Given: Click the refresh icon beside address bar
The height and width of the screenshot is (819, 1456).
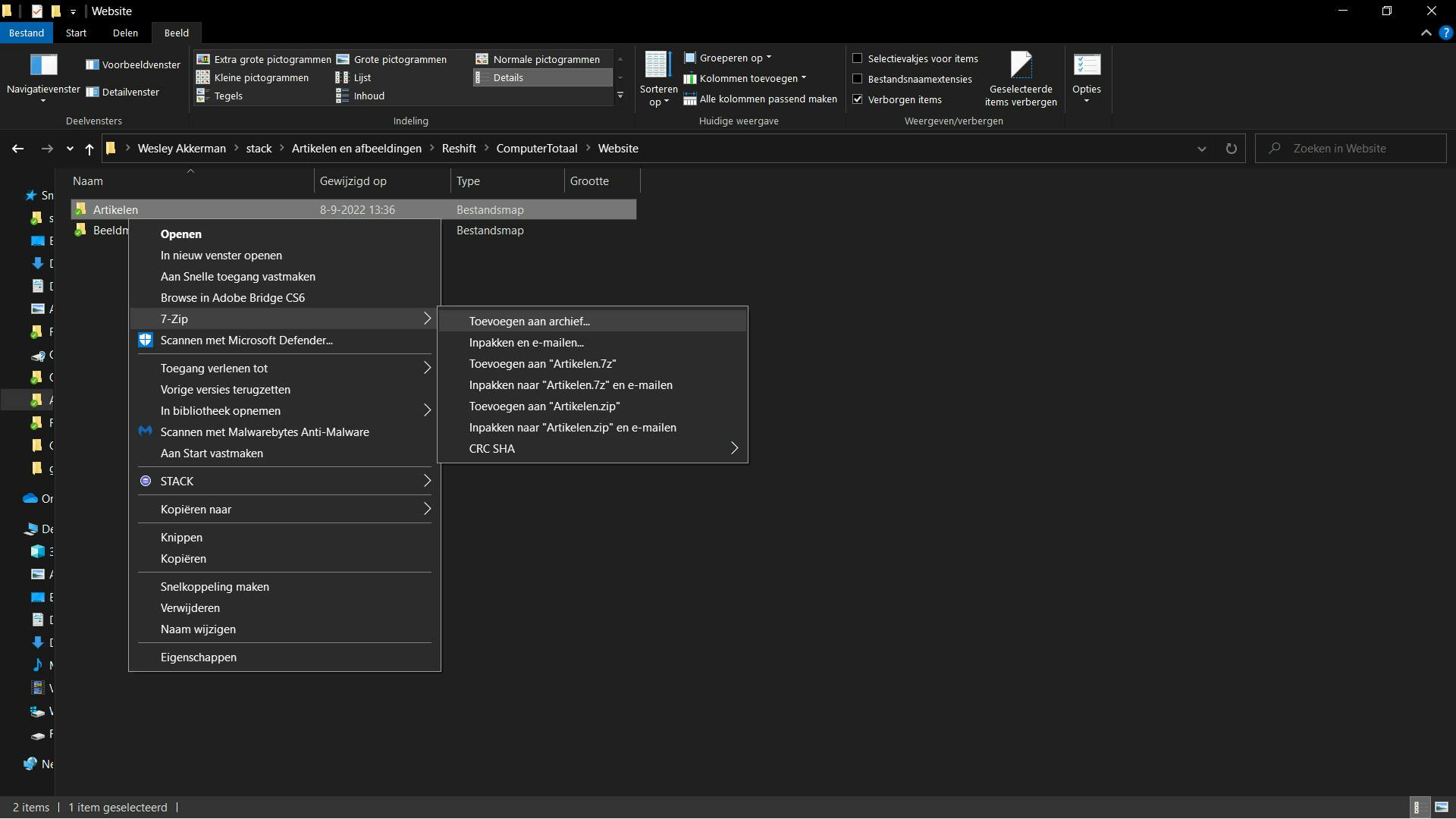Looking at the screenshot, I should (x=1231, y=149).
